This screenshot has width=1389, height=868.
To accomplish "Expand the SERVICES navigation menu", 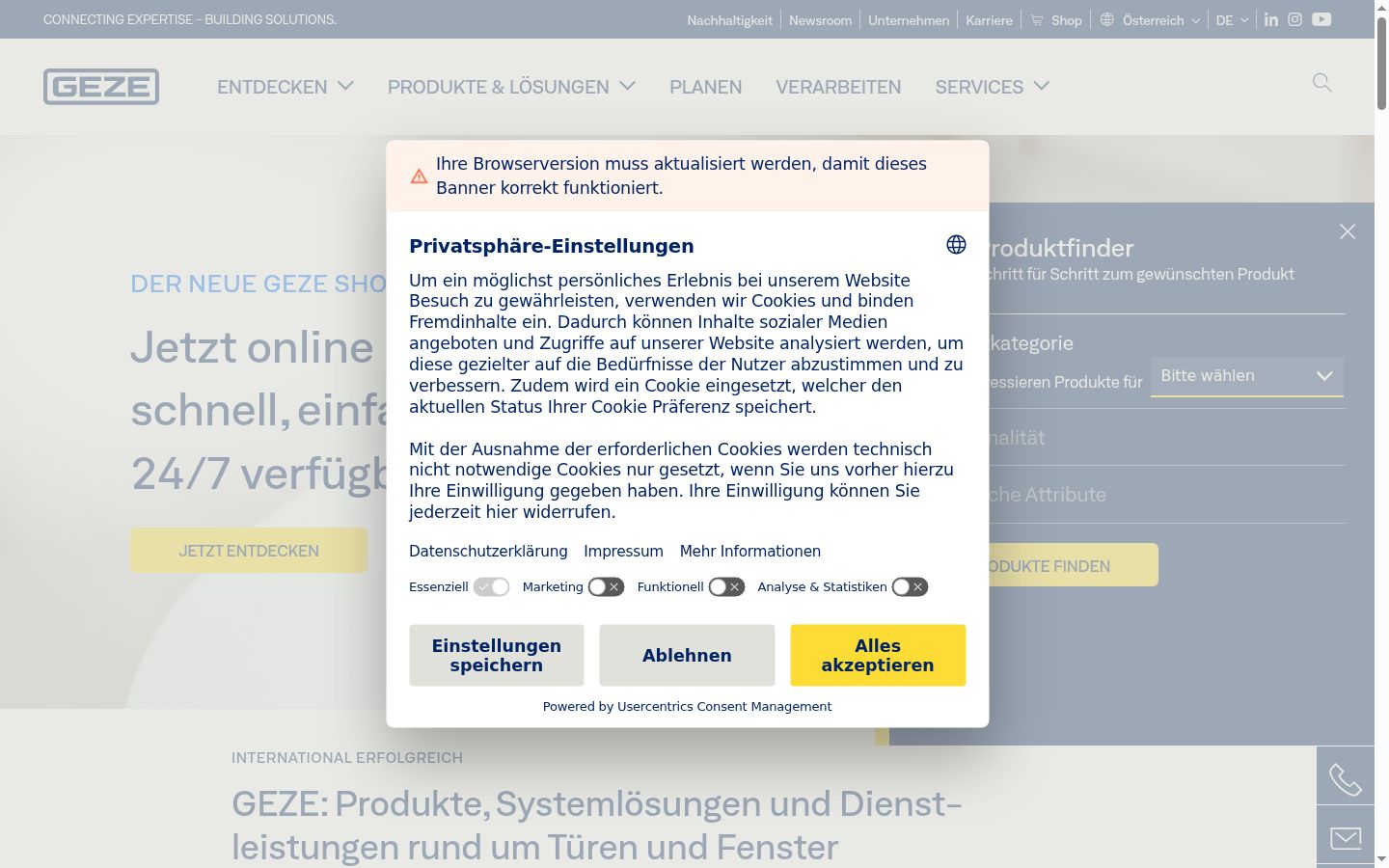I will coord(993,87).
